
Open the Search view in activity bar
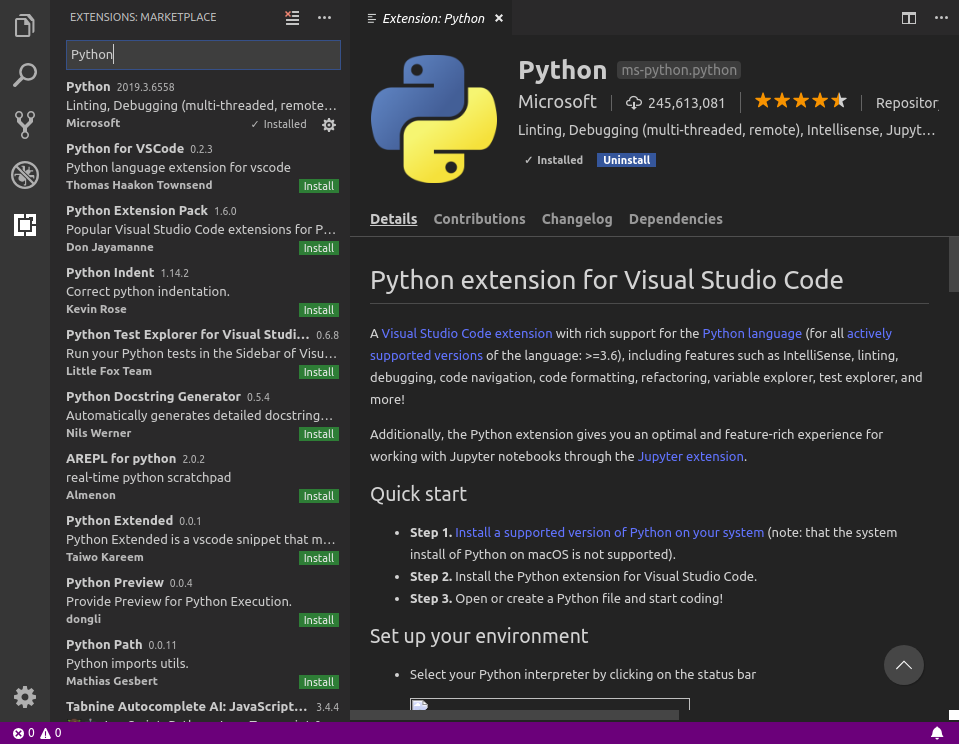pos(25,75)
